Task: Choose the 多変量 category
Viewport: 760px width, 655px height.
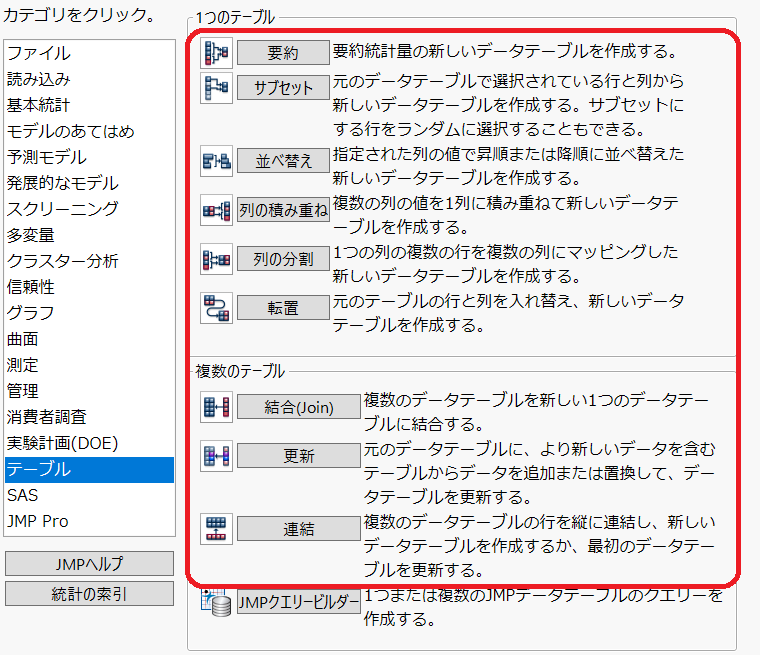Action: 89,235
